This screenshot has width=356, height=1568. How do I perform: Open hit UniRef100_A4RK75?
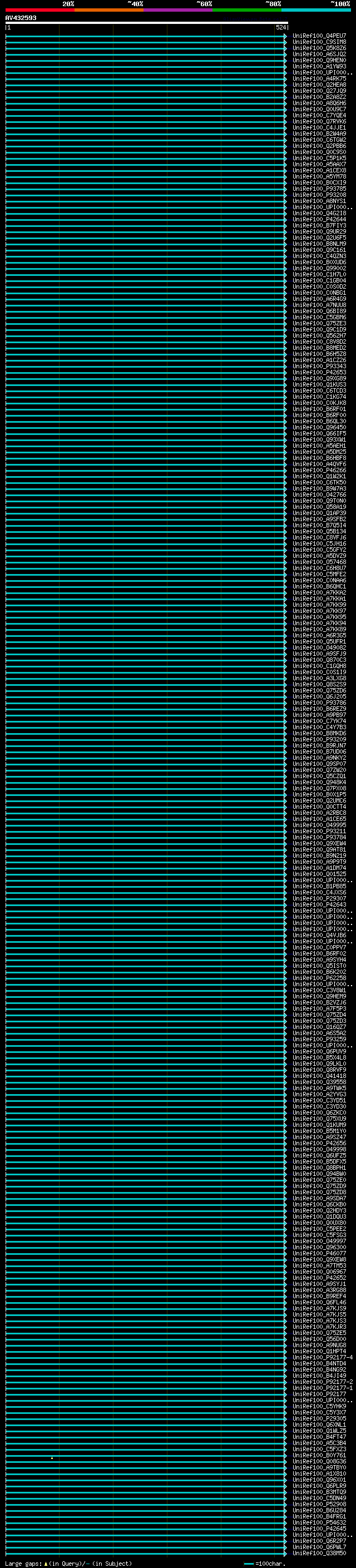click(x=319, y=78)
